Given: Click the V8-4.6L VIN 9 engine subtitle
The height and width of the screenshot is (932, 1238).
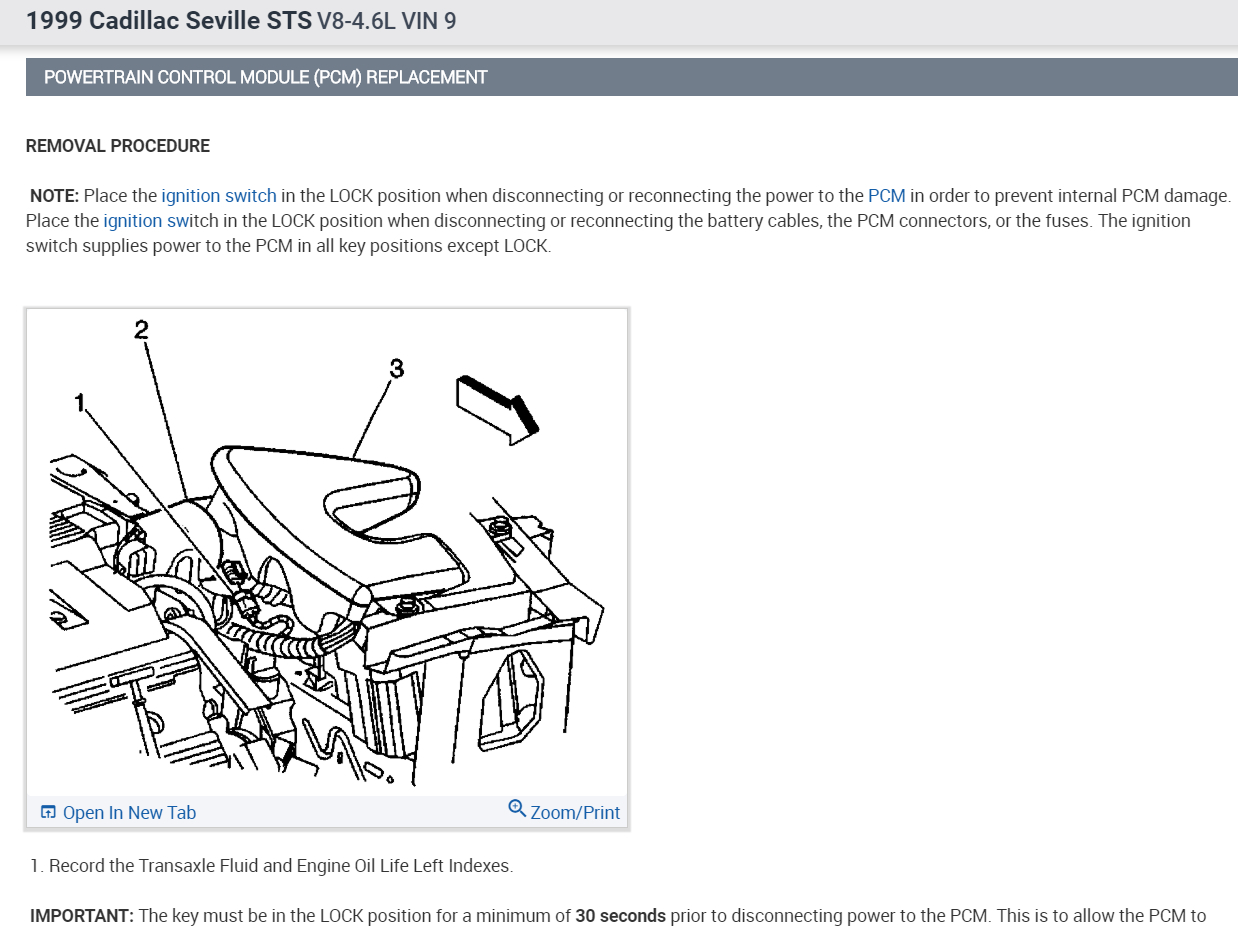Looking at the screenshot, I should coord(386,21).
